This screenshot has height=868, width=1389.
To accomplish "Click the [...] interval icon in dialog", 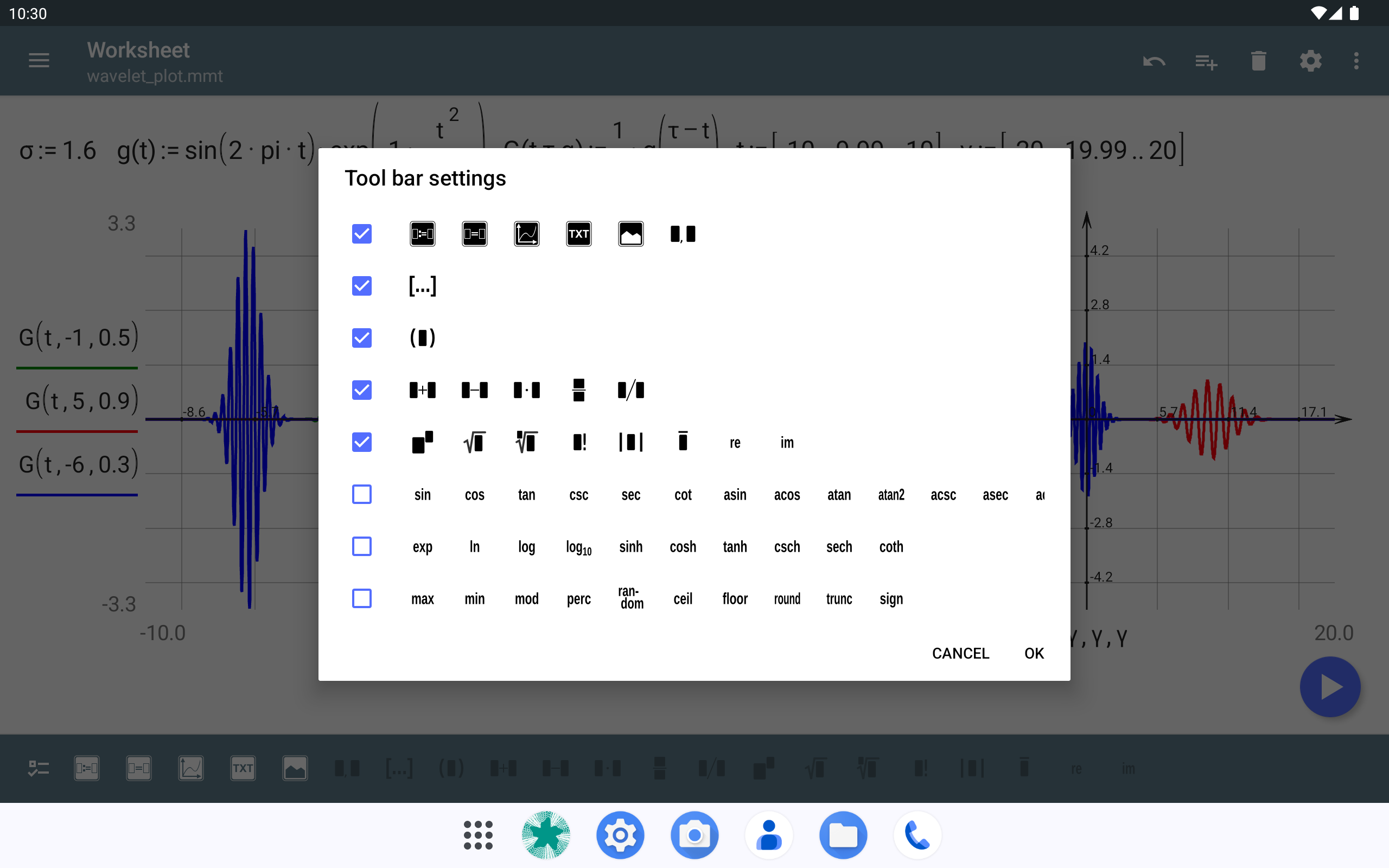I will pos(423,286).
